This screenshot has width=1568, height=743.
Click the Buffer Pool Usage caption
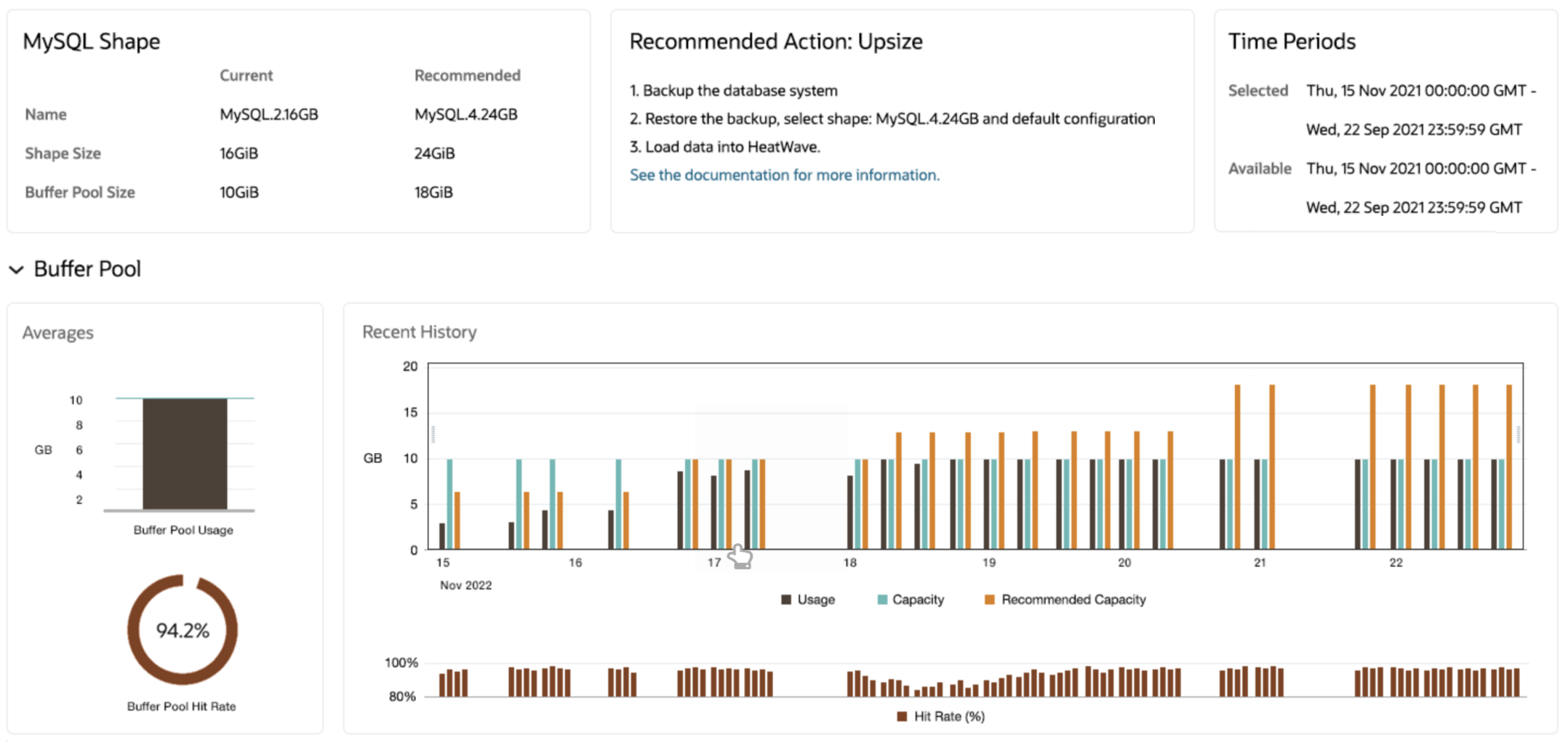click(x=183, y=530)
